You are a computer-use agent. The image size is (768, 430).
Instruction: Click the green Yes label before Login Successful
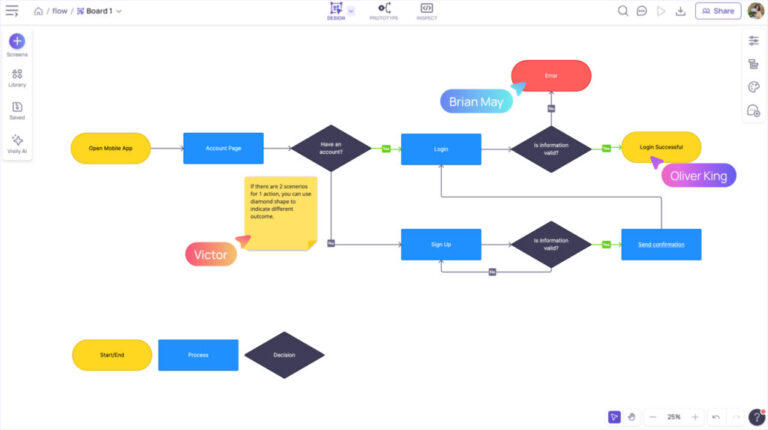pos(606,148)
